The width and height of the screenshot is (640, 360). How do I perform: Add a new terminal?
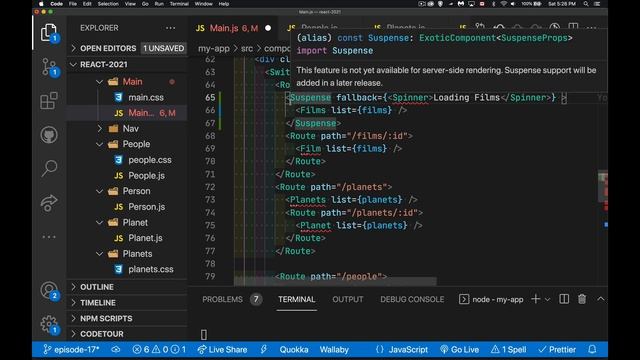(x=536, y=299)
